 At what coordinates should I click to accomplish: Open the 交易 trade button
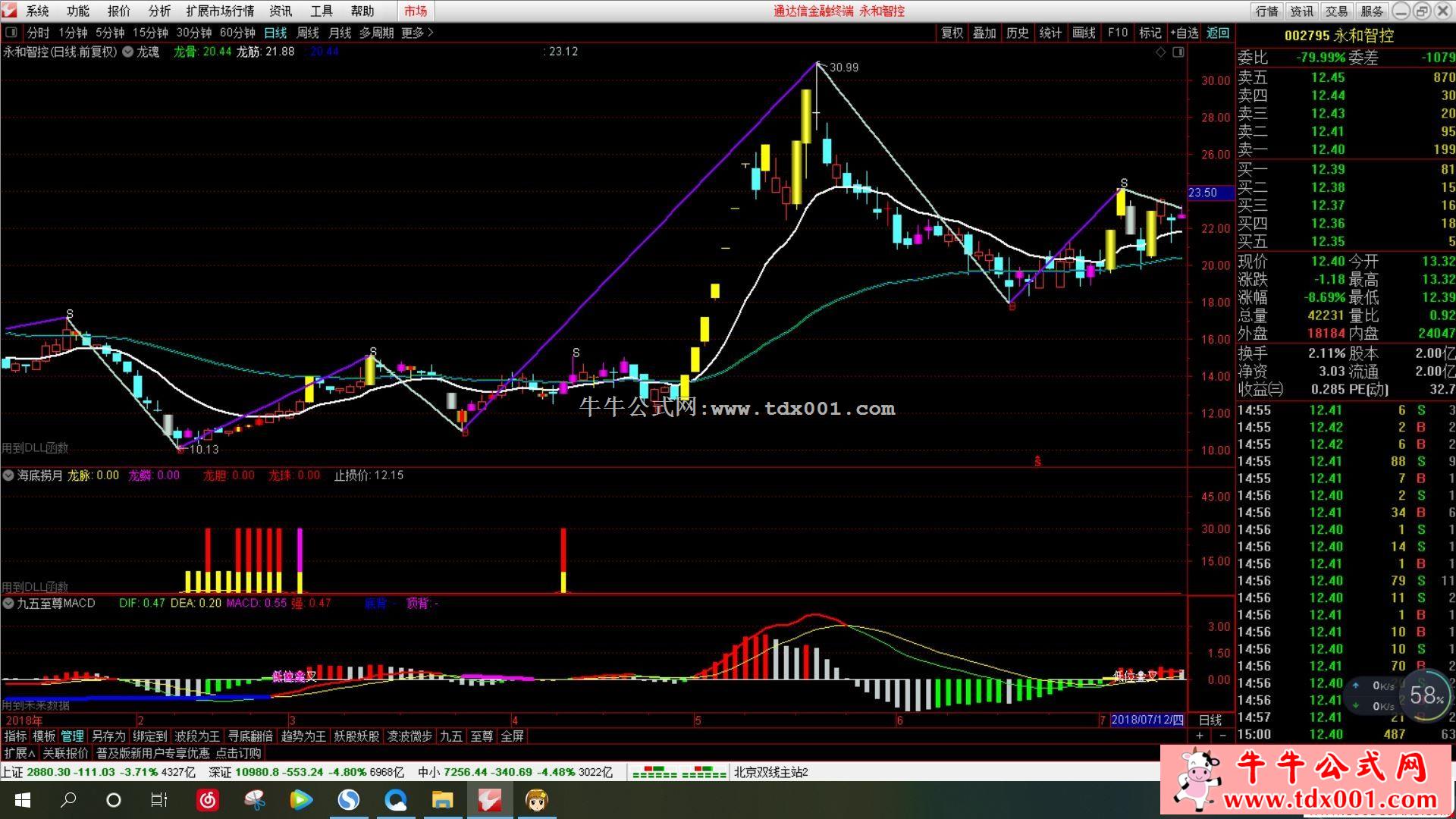coord(1337,11)
